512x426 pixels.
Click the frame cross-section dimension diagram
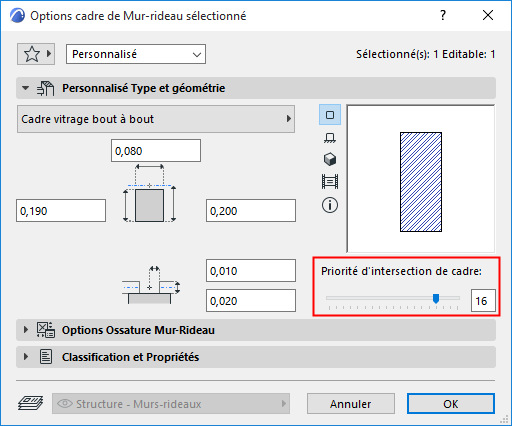tap(149, 193)
